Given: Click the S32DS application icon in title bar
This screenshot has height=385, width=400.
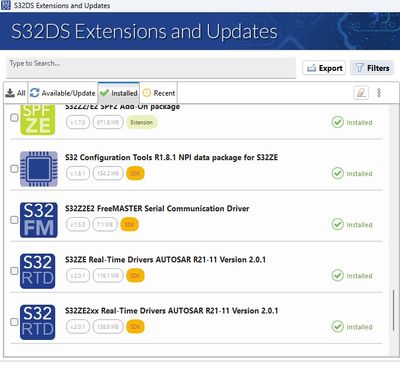Looking at the screenshot, I should point(6,5).
